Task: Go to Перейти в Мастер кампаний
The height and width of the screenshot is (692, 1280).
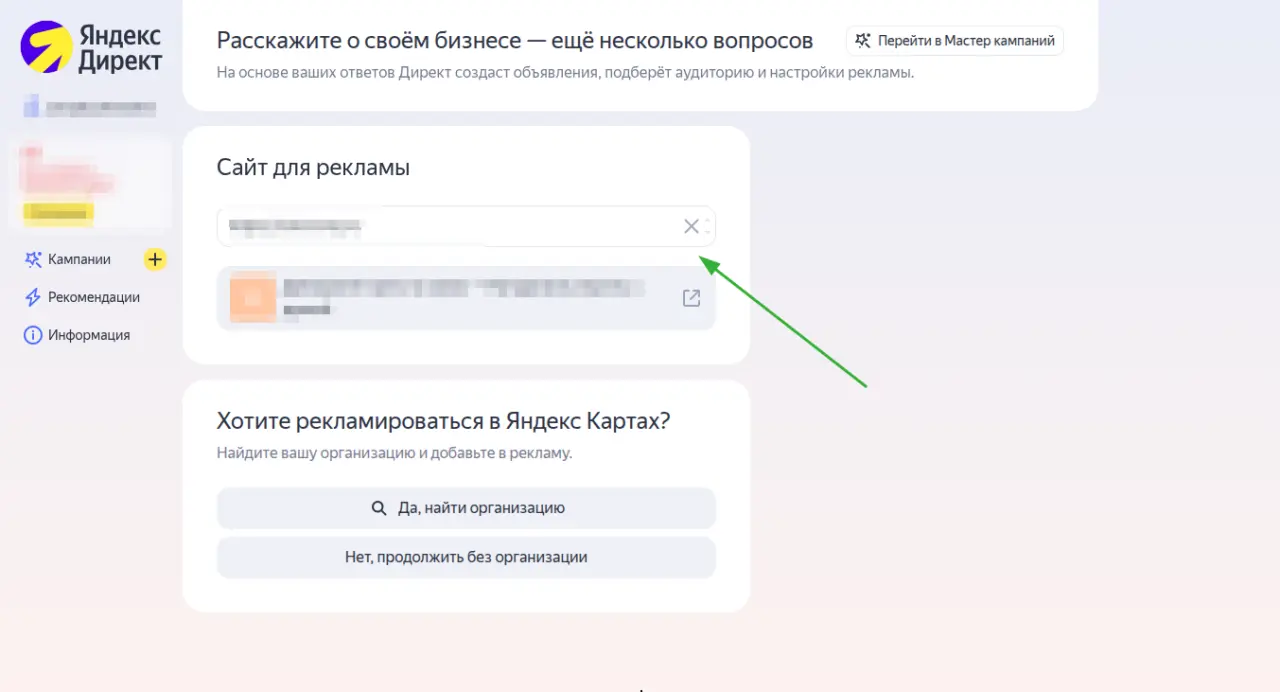Action: click(x=955, y=41)
